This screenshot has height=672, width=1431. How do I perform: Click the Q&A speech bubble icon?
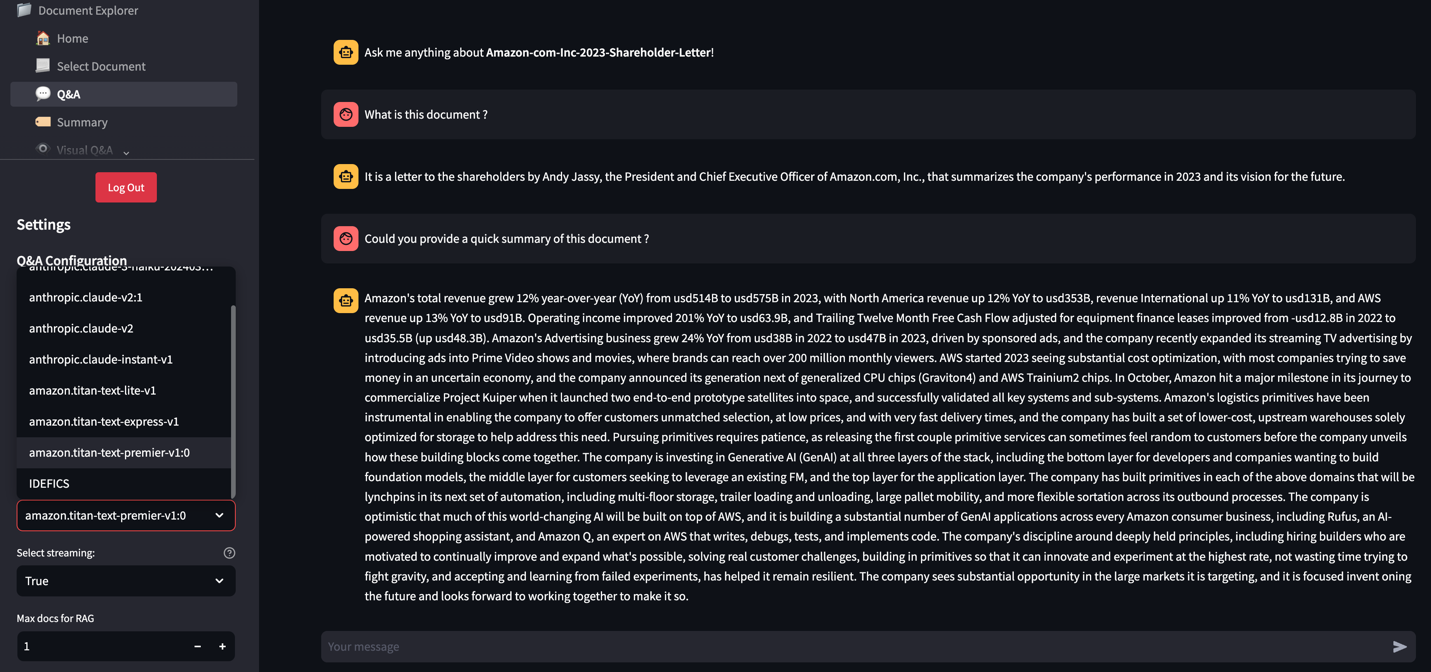coord(43,94)
